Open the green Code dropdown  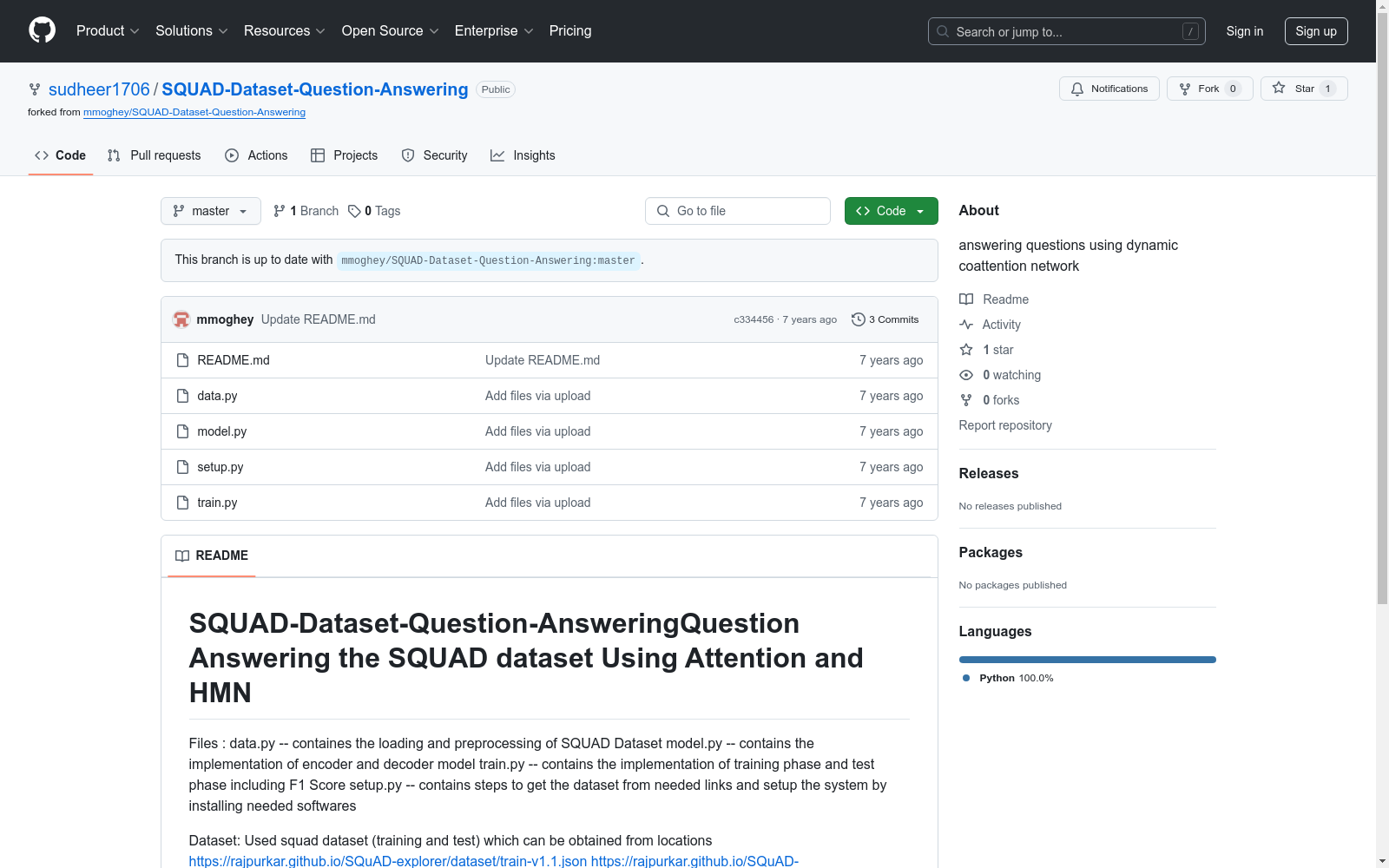click(x=891, y=211)
